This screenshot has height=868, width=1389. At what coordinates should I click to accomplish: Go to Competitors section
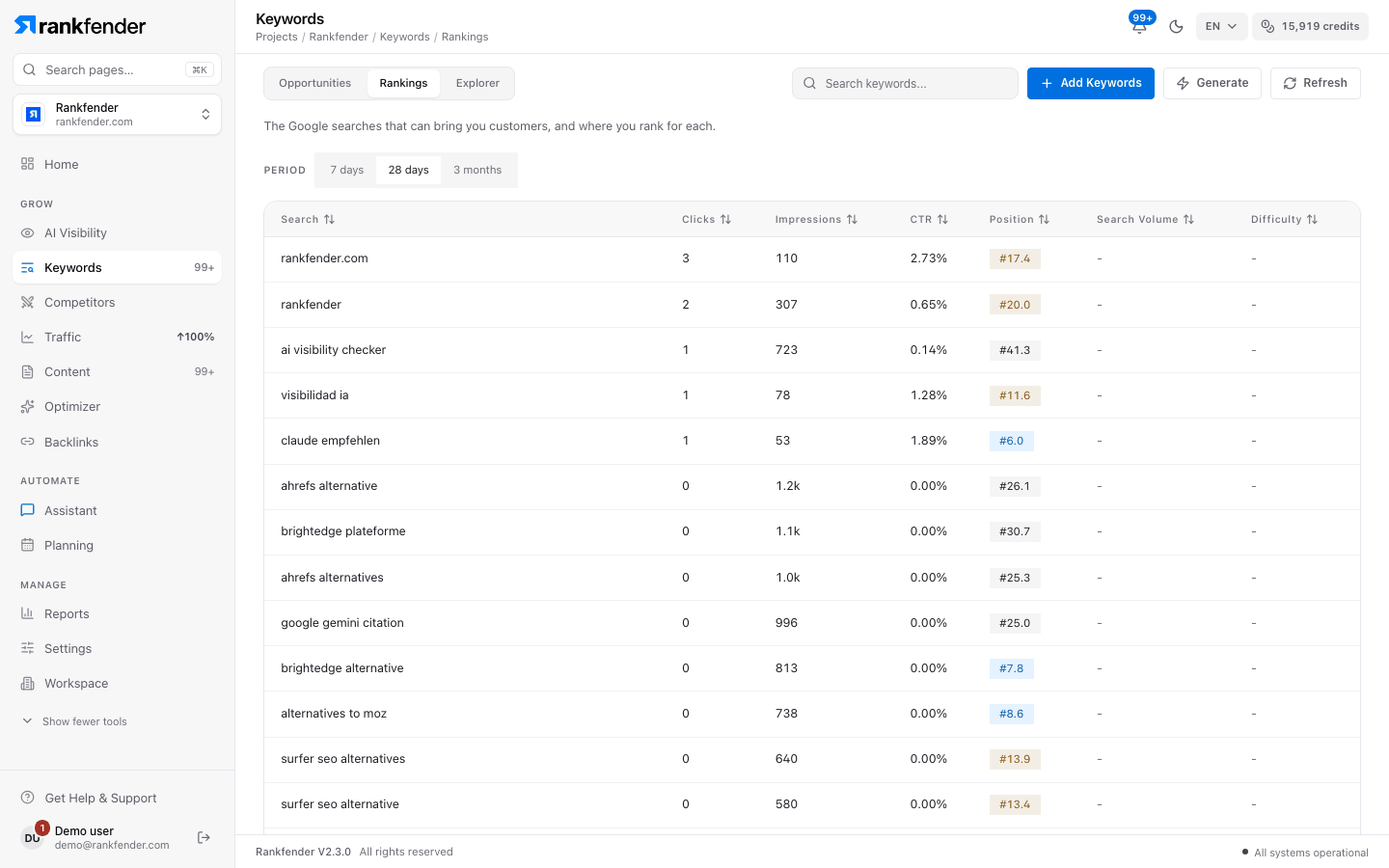tap(117, 302)
